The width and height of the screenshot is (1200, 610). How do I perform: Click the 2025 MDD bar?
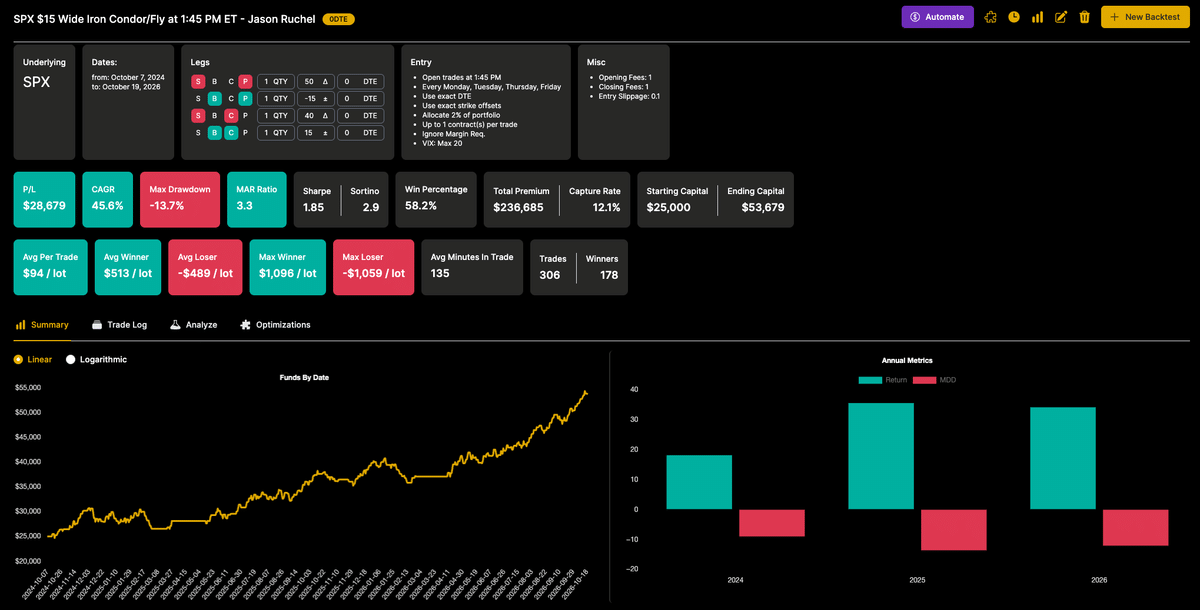tap(954, 530)
